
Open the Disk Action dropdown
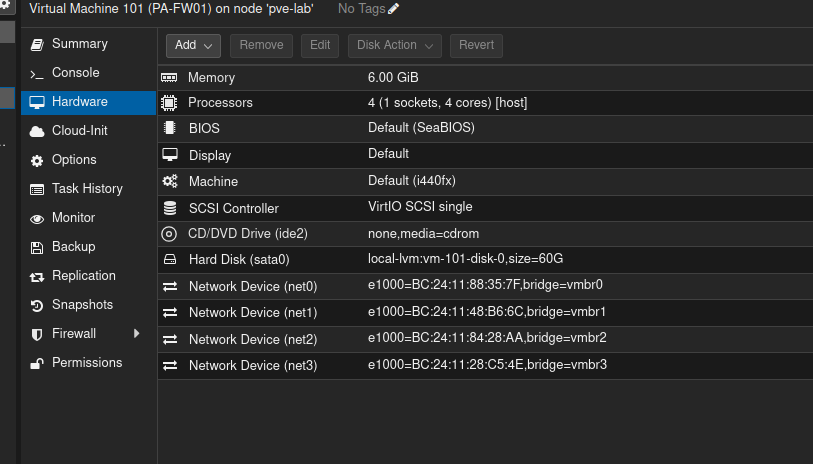395,46
